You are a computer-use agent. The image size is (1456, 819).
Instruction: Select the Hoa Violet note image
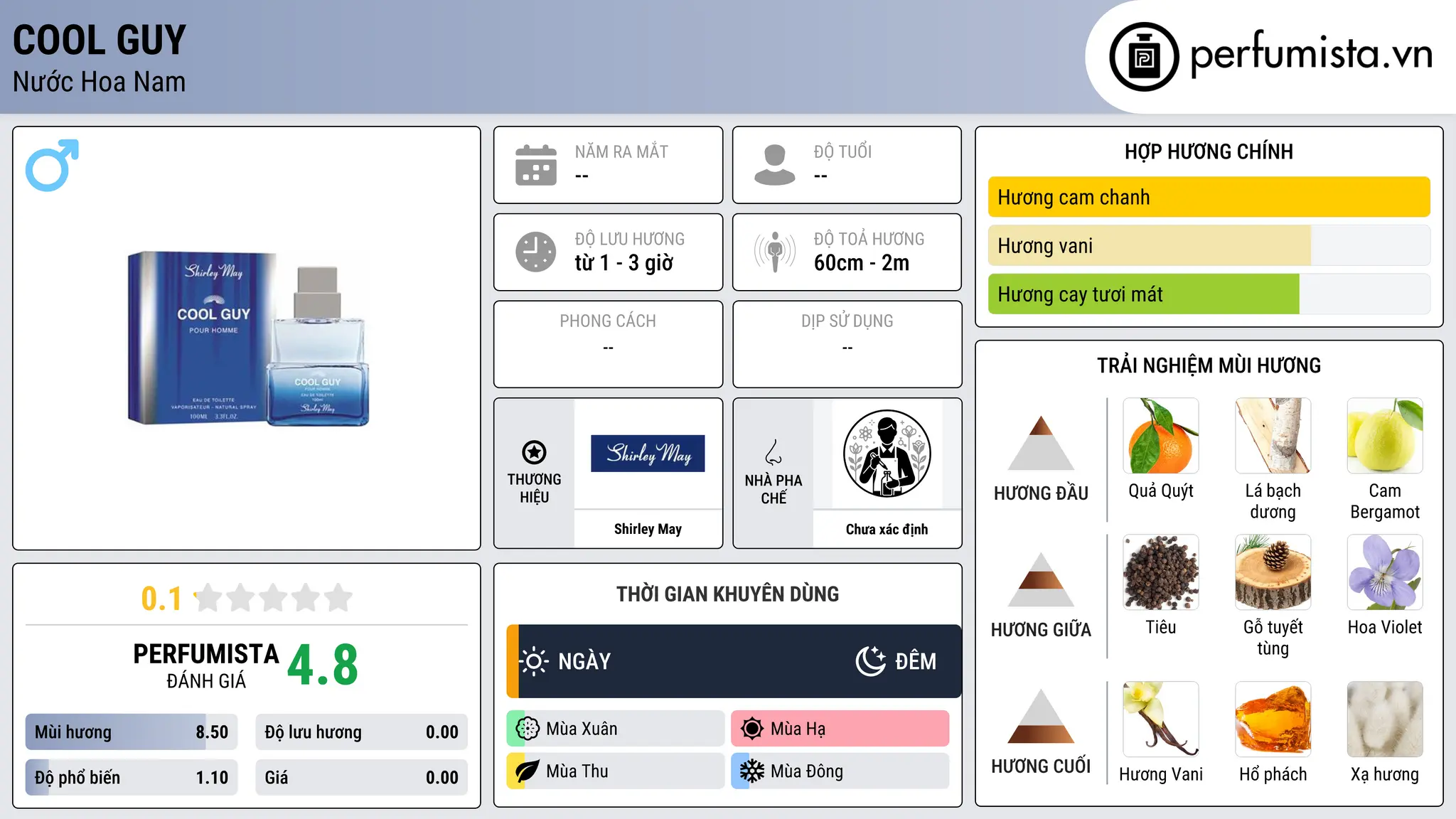coord(1385,572)
